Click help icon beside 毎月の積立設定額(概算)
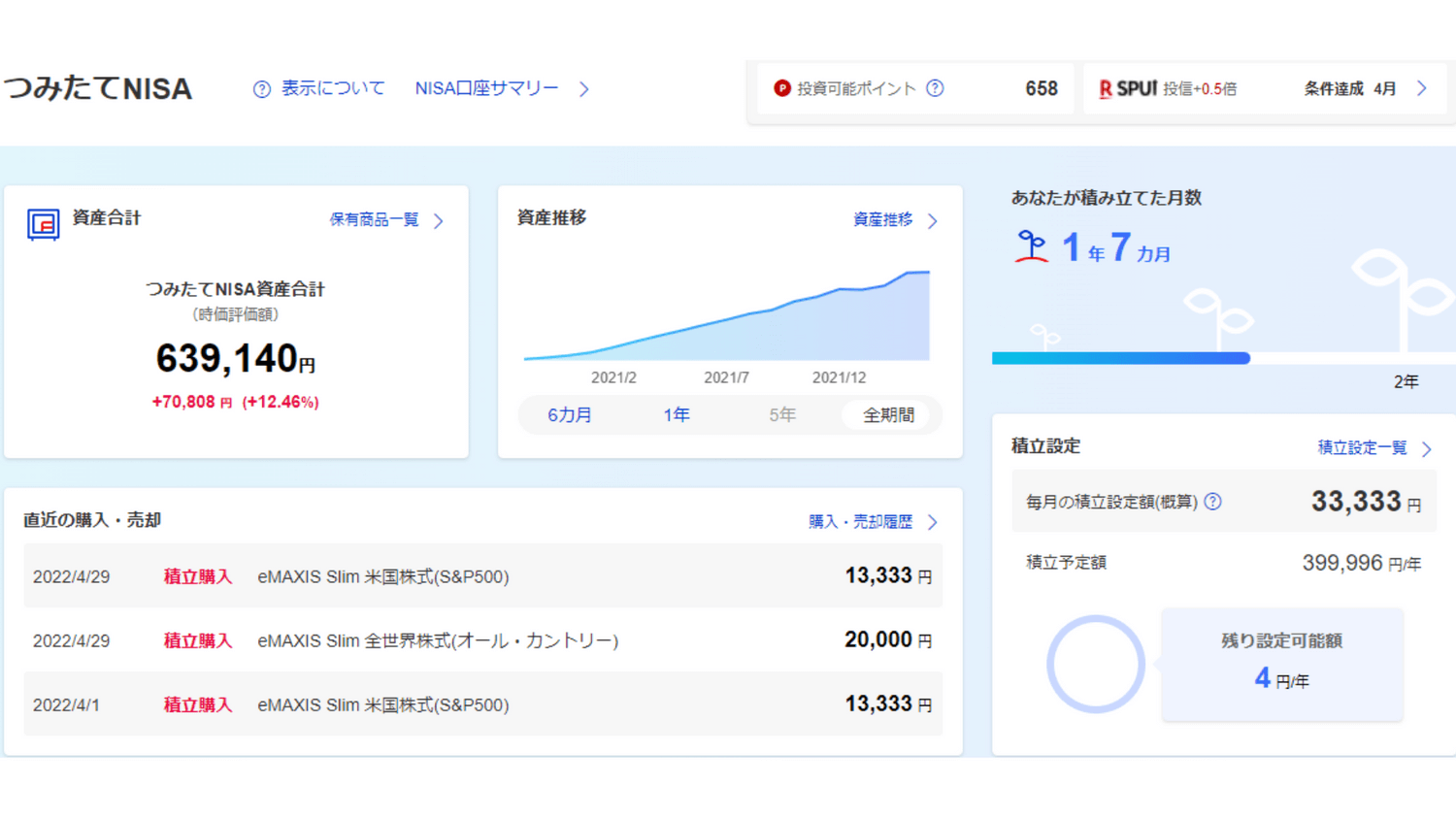 coord(1212,502)
